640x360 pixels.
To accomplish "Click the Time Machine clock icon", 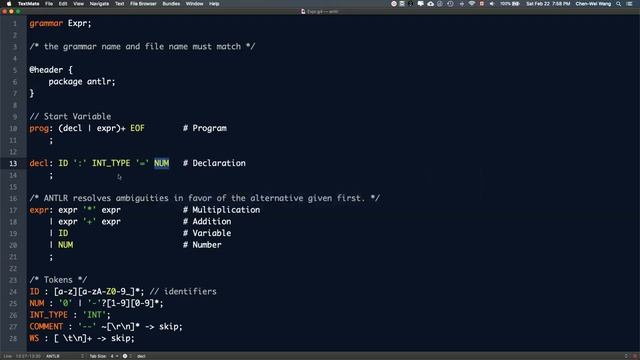I will pos(450,4).
